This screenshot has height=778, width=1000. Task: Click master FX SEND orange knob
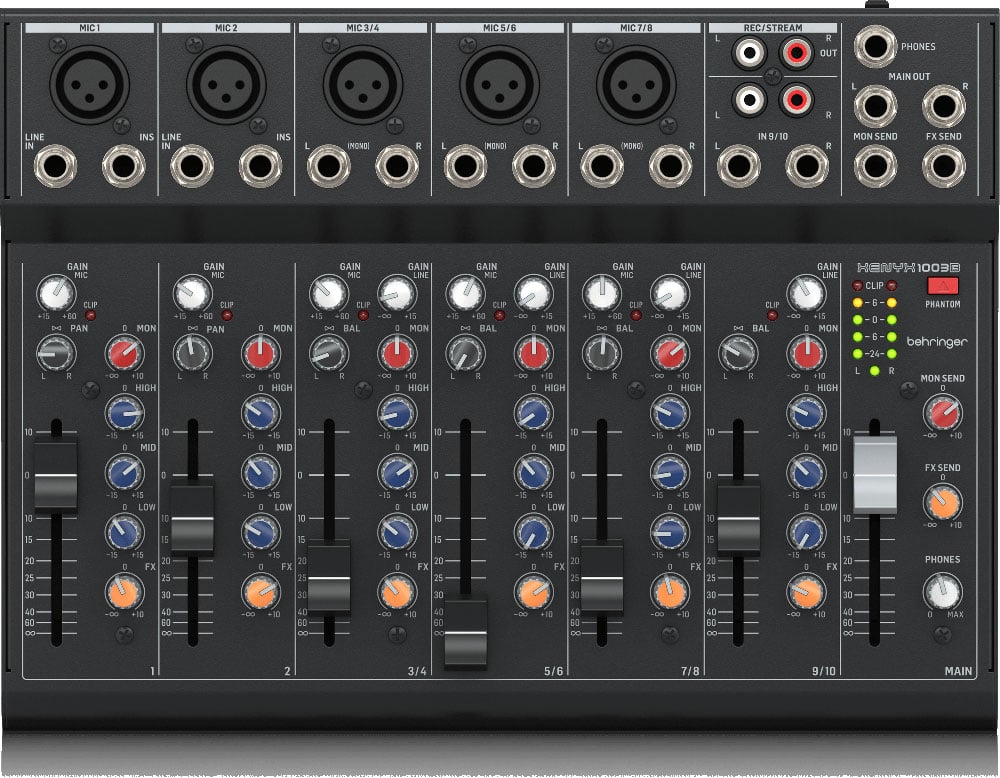pyautogui.click(x=943, y=502)
